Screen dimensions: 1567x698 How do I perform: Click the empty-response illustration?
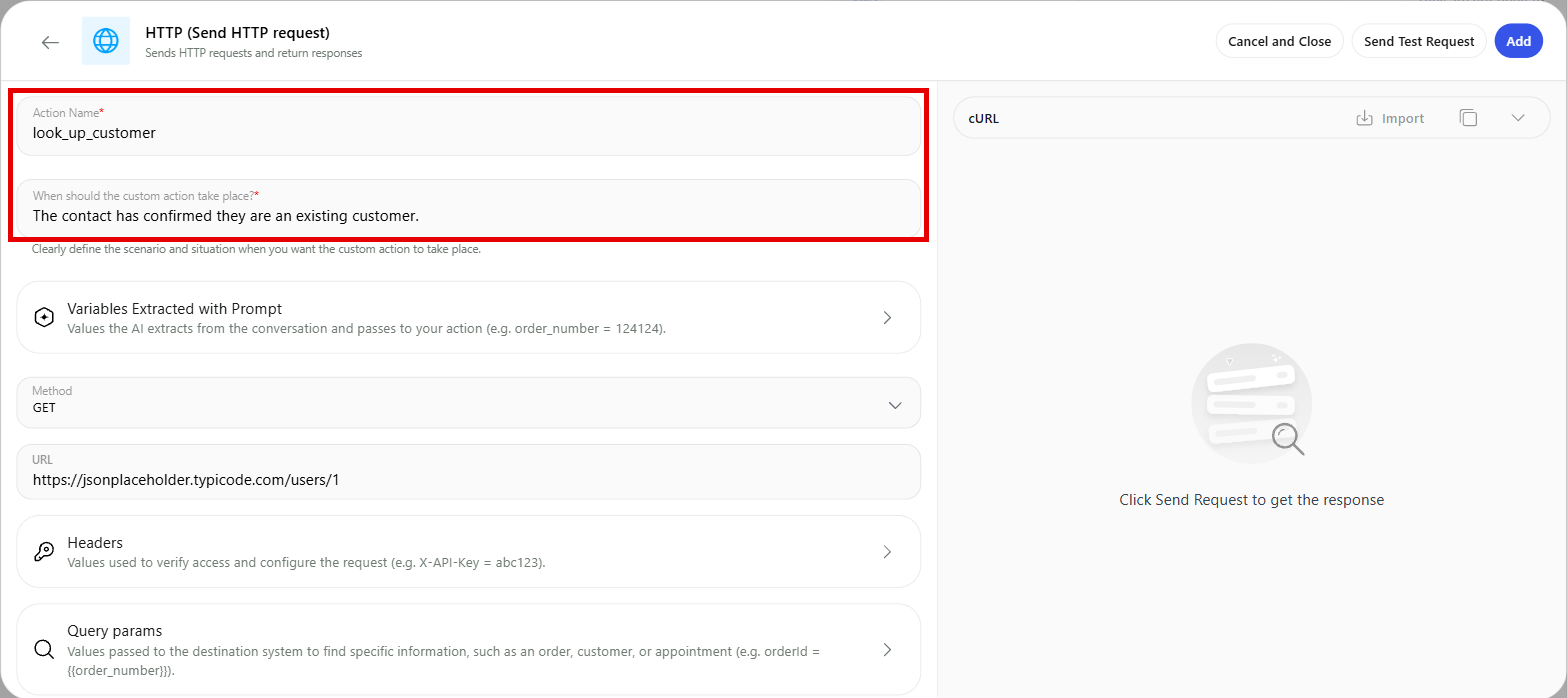pyautogui.click(x=1251, y=402)
